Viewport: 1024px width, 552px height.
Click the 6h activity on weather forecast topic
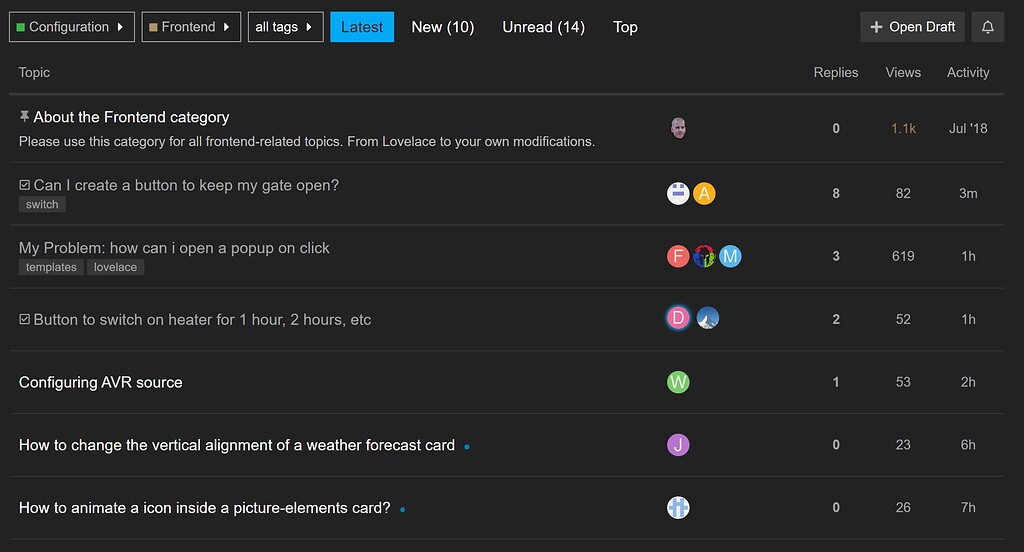click(968, 445)
